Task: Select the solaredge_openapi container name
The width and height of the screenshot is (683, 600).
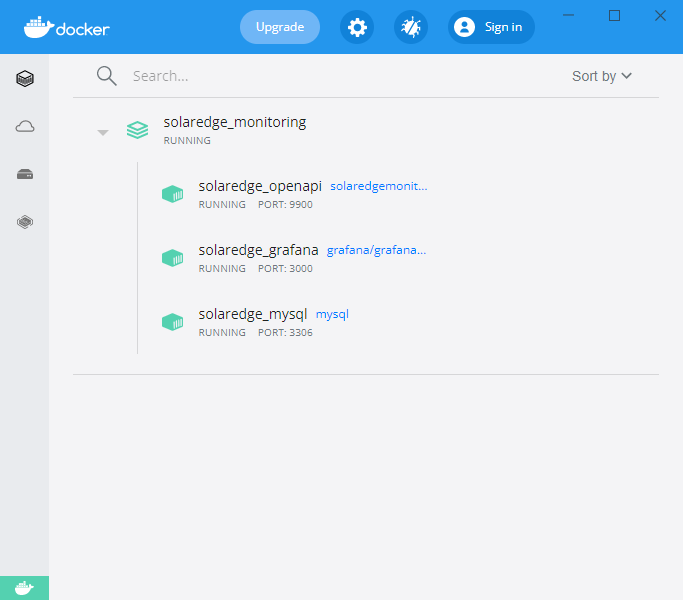Action: (260, 186)
